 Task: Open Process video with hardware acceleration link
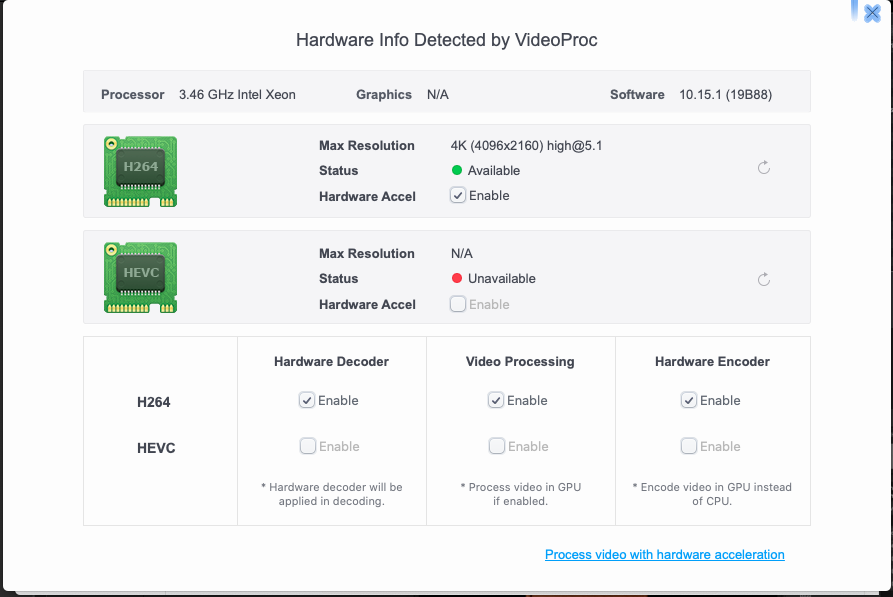[665, 554]
